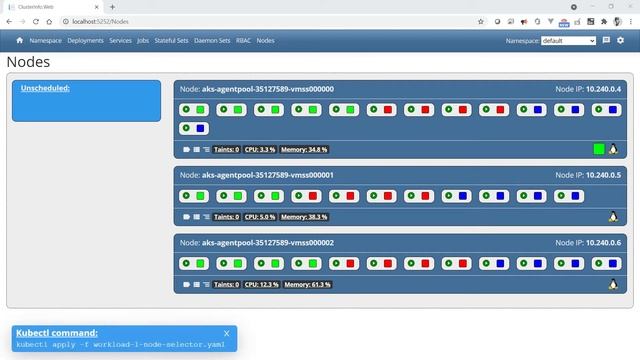
Task: Click CPU: 5.0 % badge
Action: point(260,217)
